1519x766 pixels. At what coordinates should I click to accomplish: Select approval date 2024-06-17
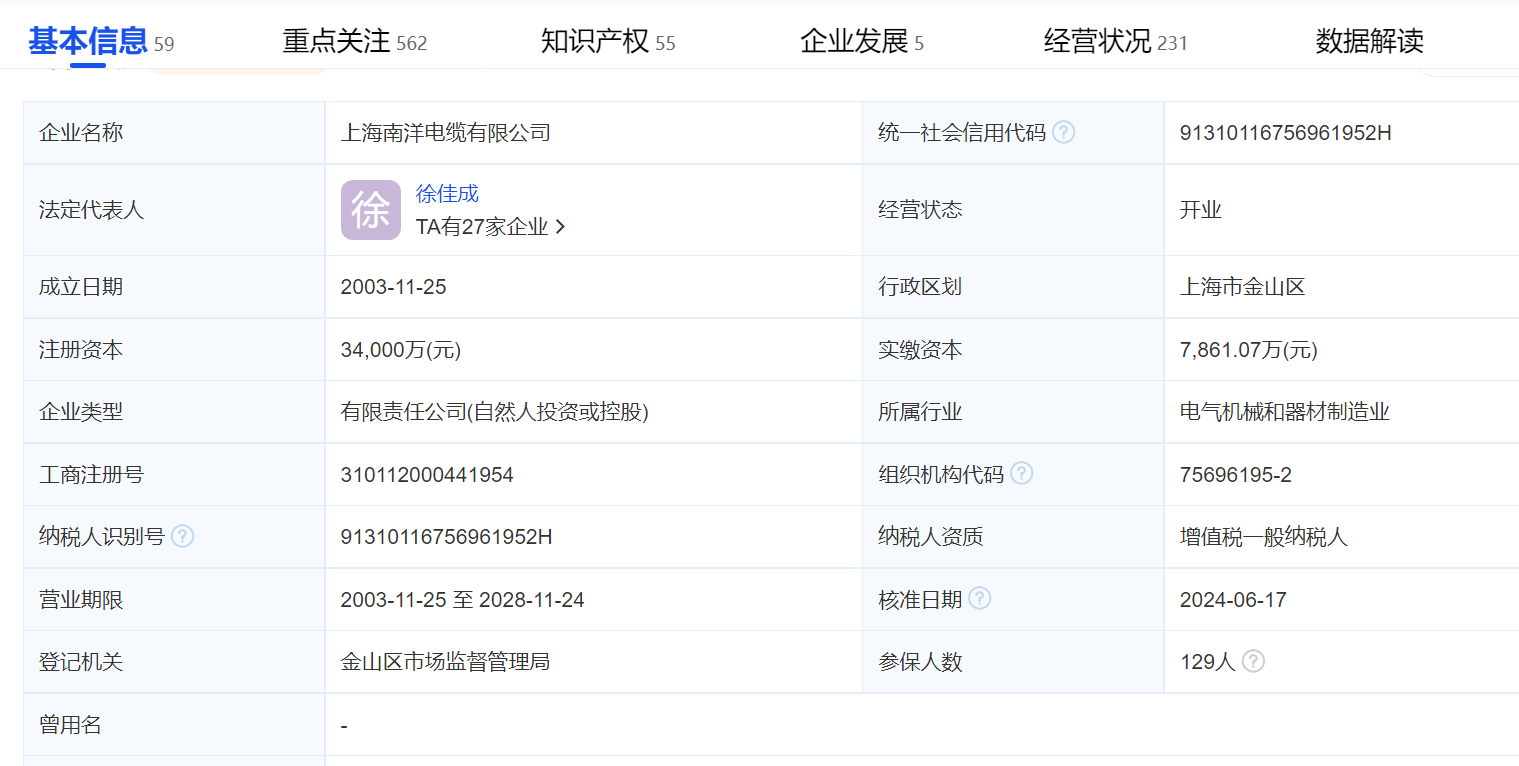1233,600
